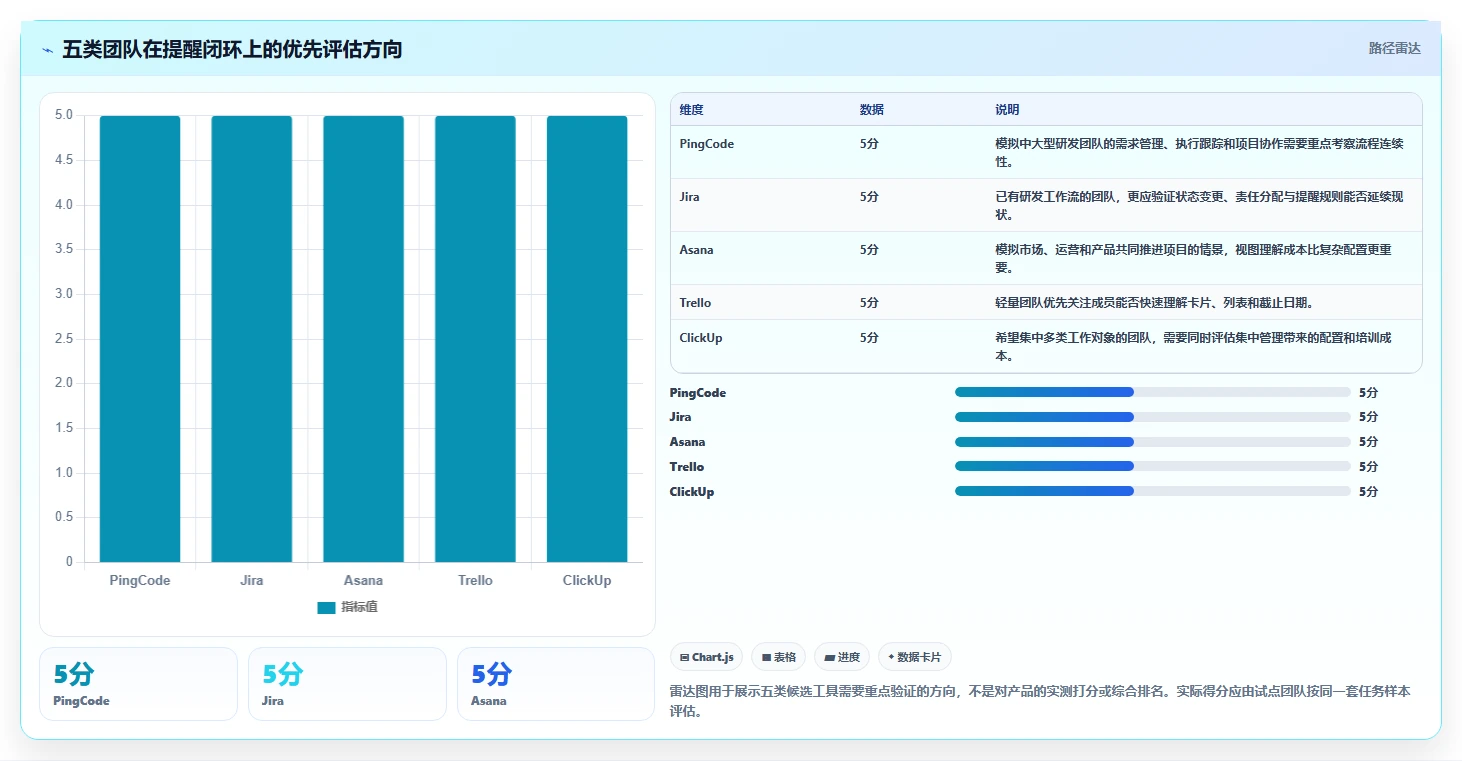Screen dimensions: 1462x761
Task: Click the 数据 column header
Action: pos(871,110)
